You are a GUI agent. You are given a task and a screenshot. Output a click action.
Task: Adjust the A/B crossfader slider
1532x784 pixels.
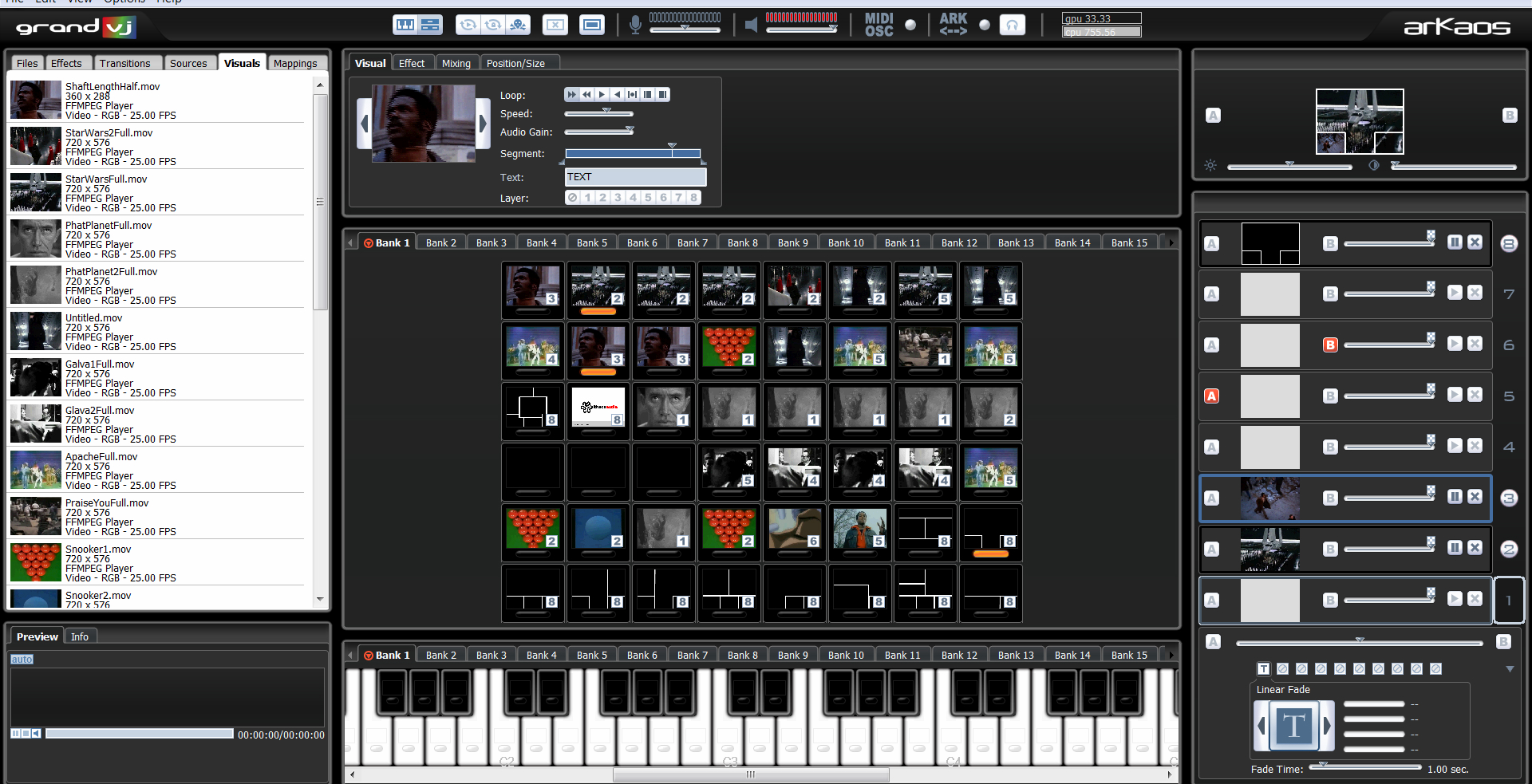pyautogui.click(x=1359, y=642)
